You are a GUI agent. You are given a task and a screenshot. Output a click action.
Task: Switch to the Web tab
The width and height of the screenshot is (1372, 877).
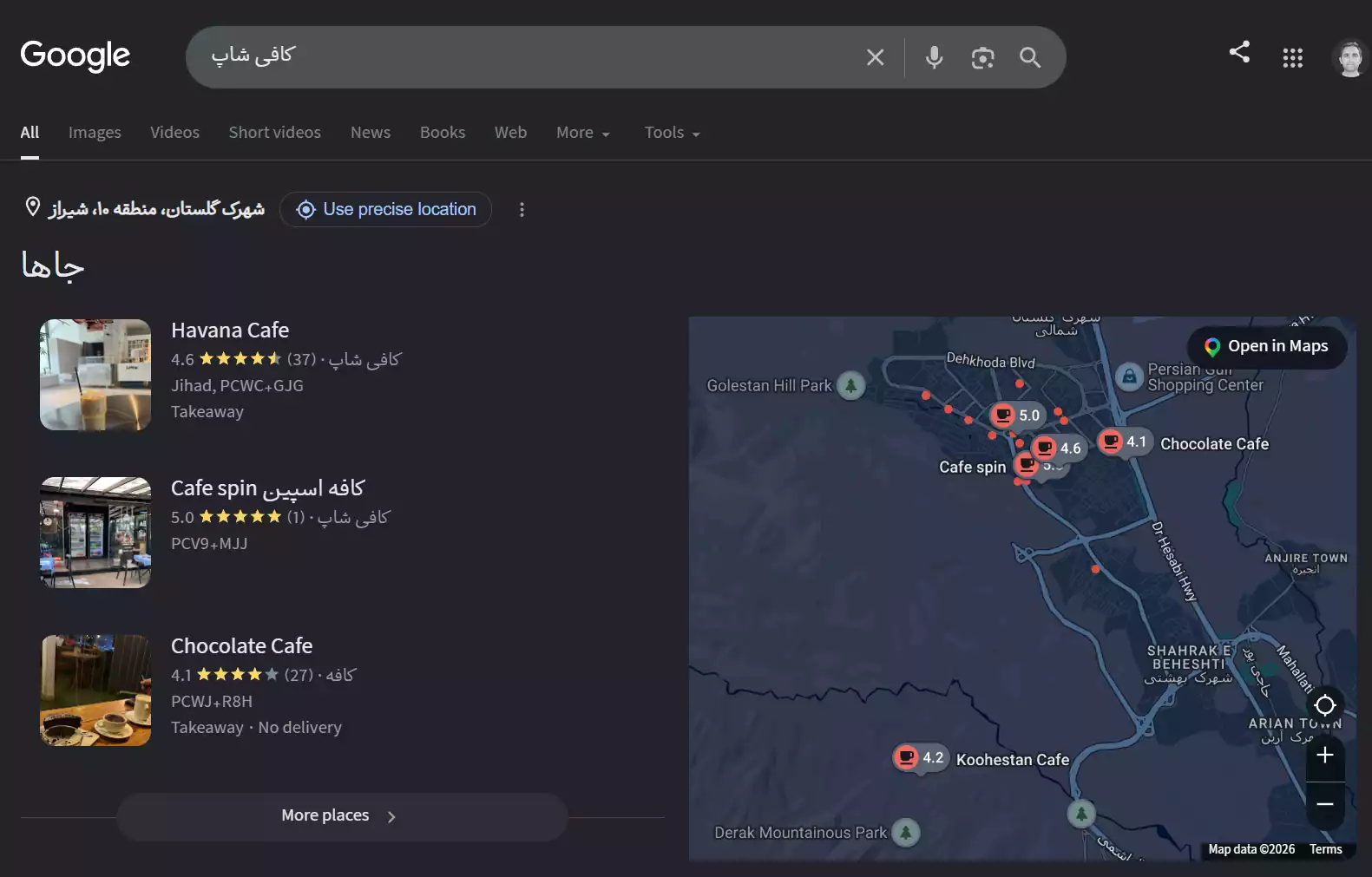[x=511, y=133]
